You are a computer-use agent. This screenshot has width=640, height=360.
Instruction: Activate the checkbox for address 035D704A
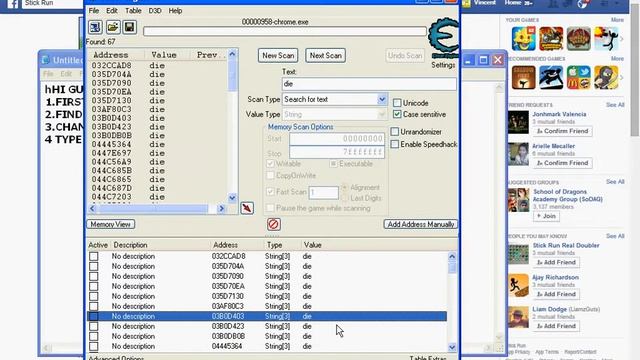tap(93, 266)
